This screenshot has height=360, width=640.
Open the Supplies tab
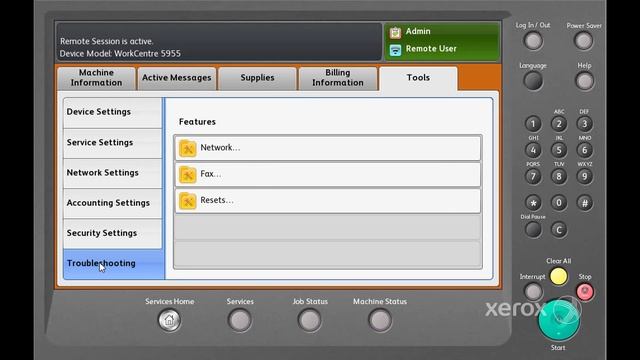pyautogui.click(x=257, y=78)
